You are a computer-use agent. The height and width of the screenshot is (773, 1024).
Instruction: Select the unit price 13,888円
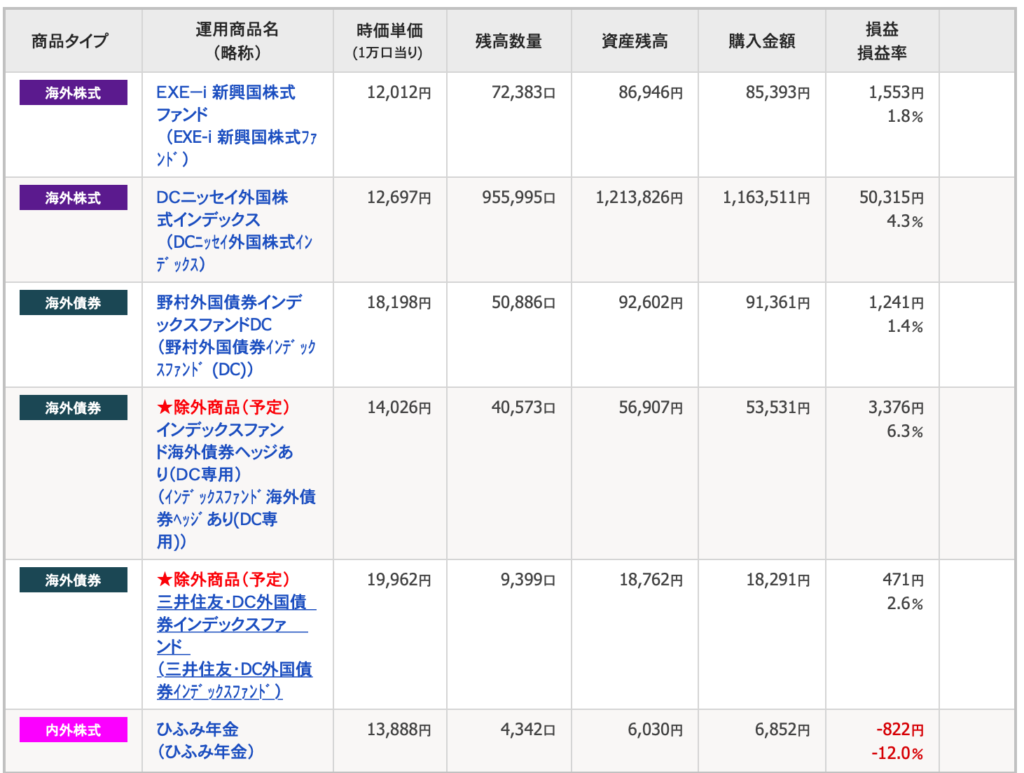pos(399,730)
